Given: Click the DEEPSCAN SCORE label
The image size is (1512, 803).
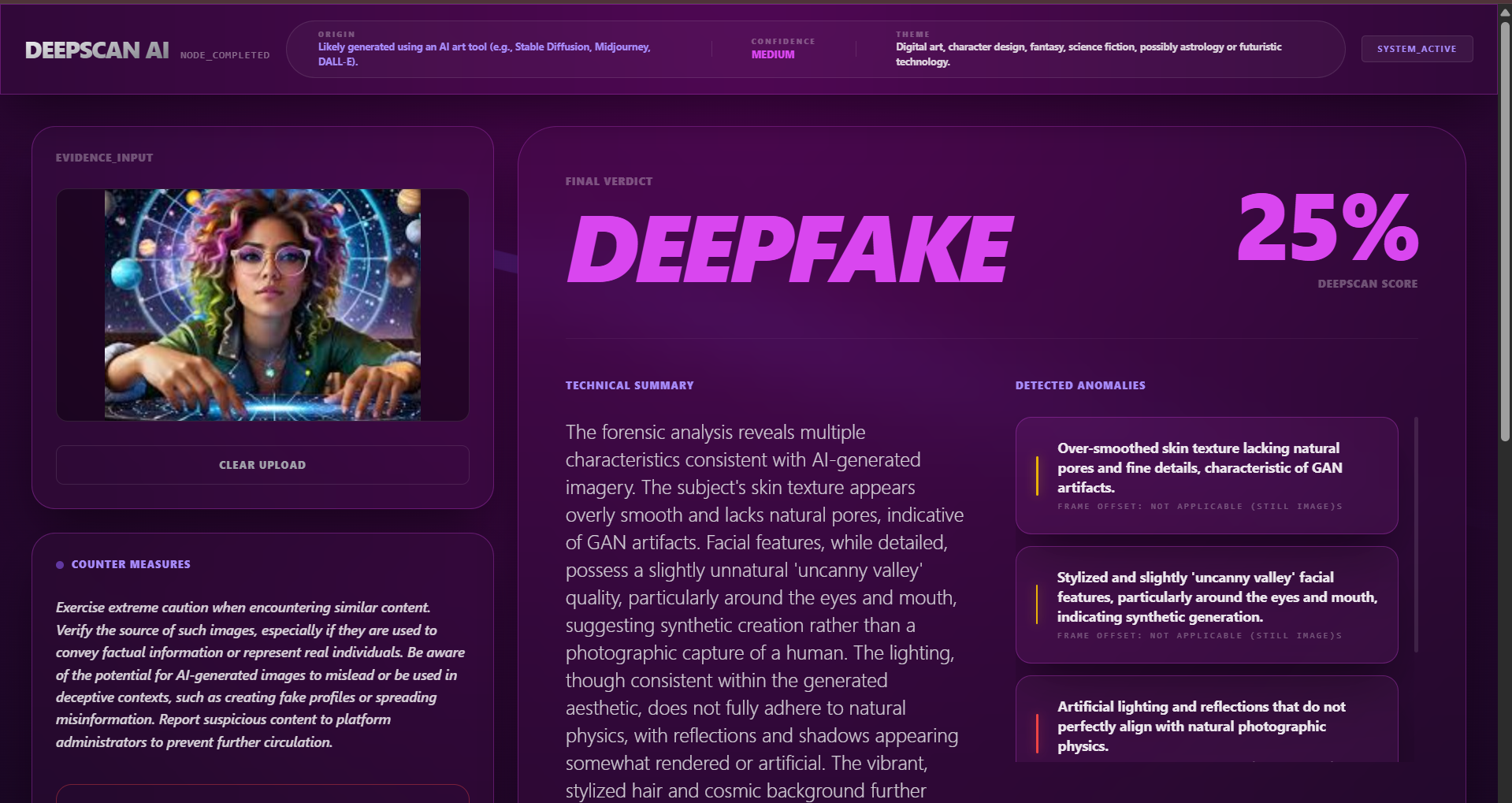Looking at the screenshot, I should [x=1368, y=284].
